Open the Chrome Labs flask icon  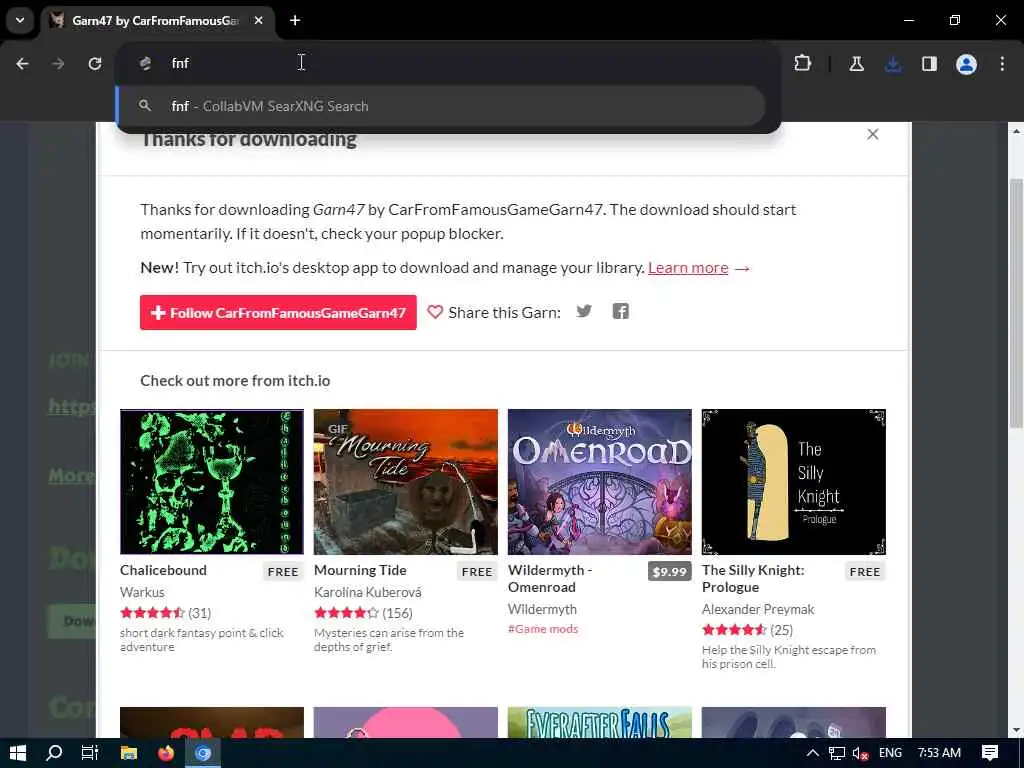(856, 63)
